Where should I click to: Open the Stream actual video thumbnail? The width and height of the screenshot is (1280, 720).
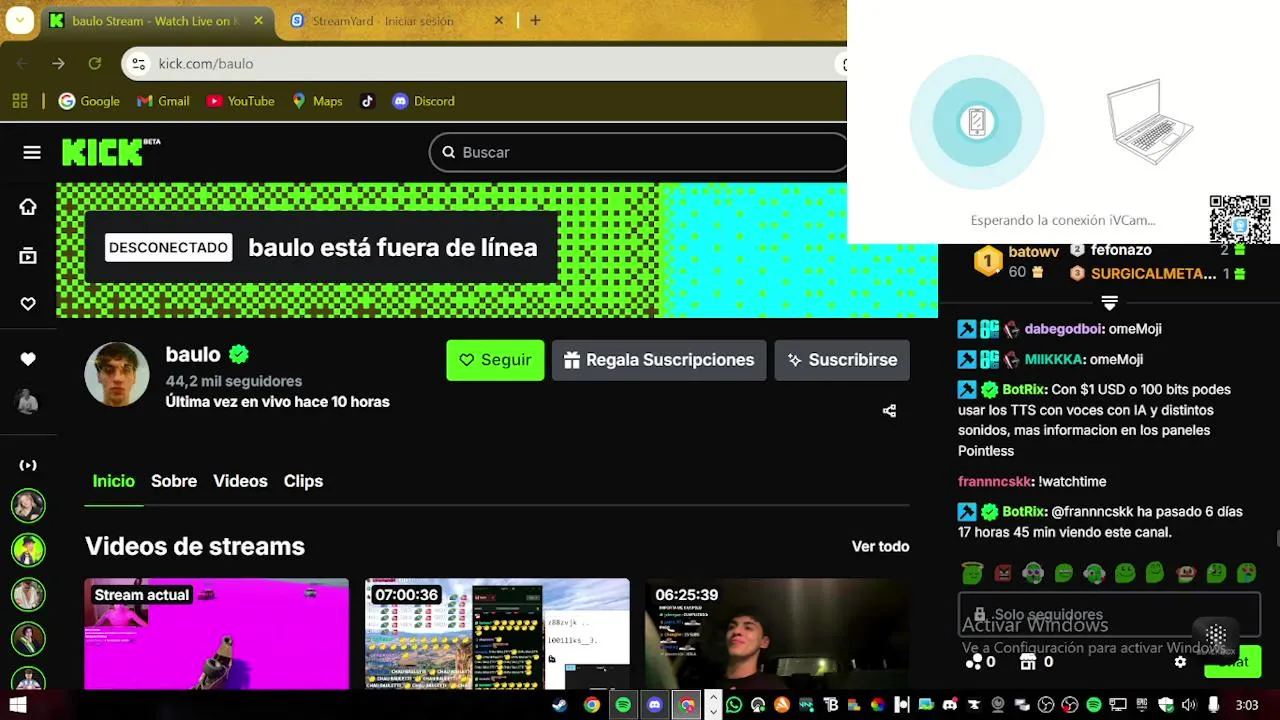216,634
